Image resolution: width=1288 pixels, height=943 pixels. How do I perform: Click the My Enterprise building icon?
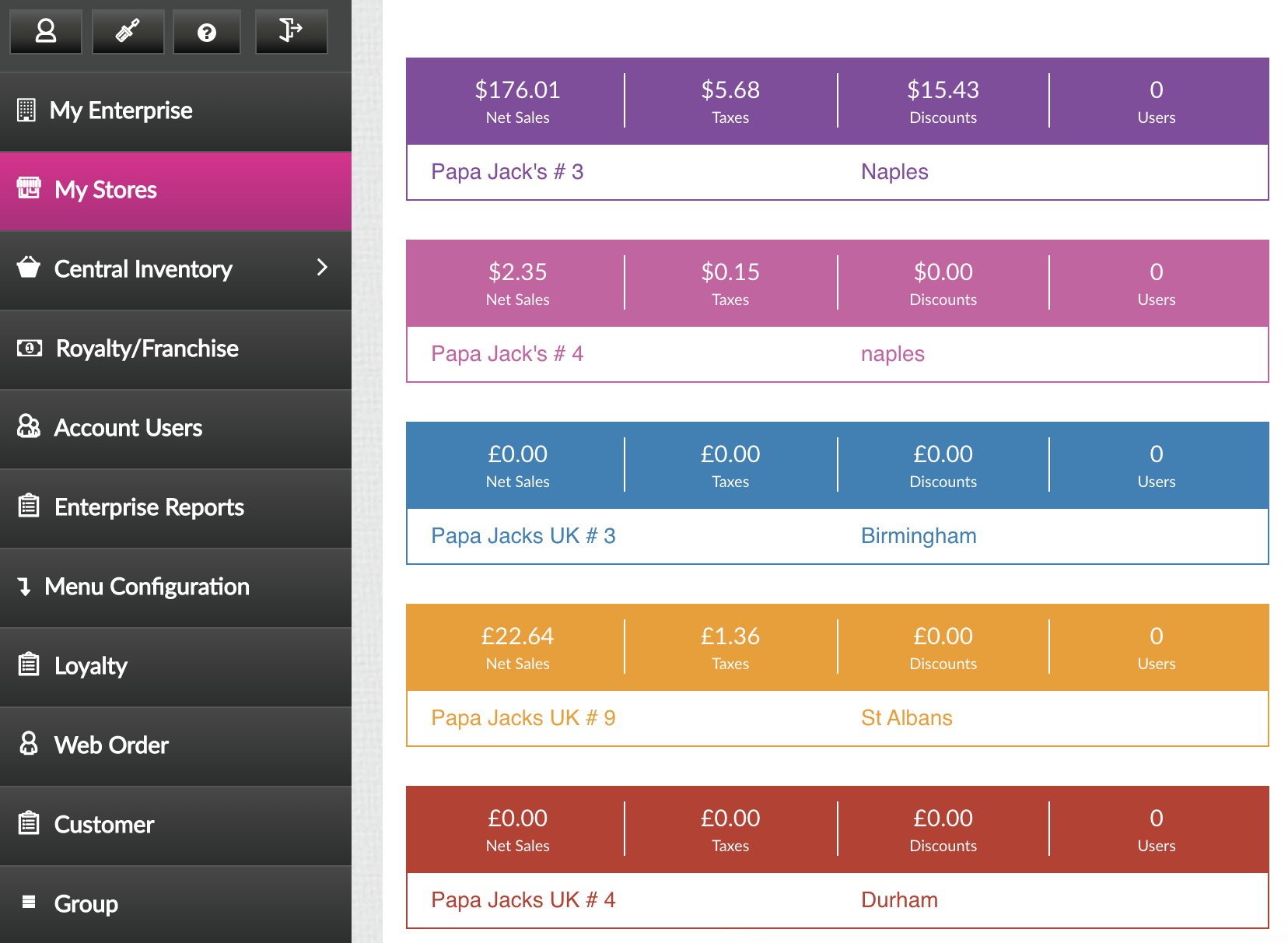[26, 110]
